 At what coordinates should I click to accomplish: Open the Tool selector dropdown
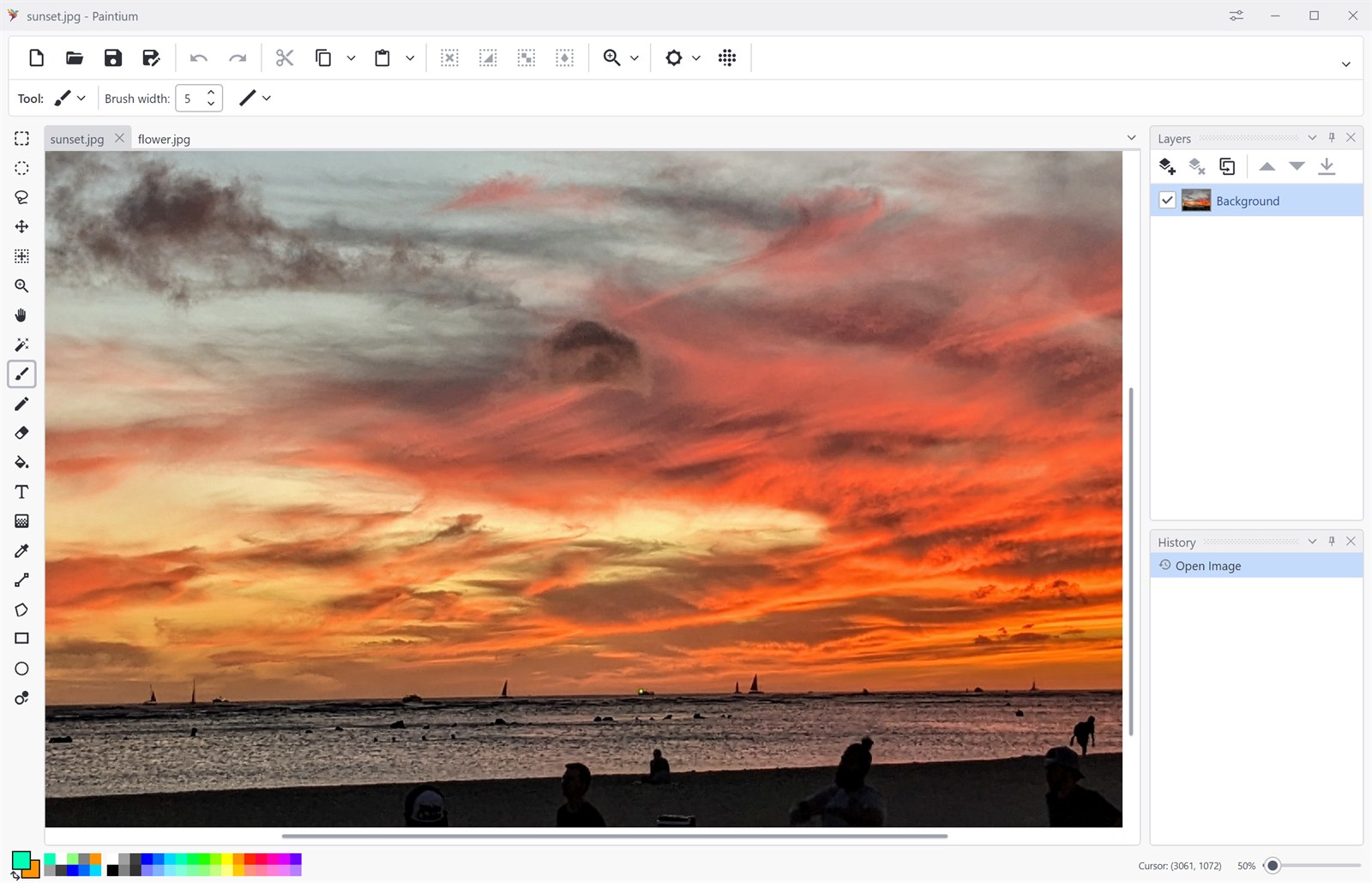70,99
